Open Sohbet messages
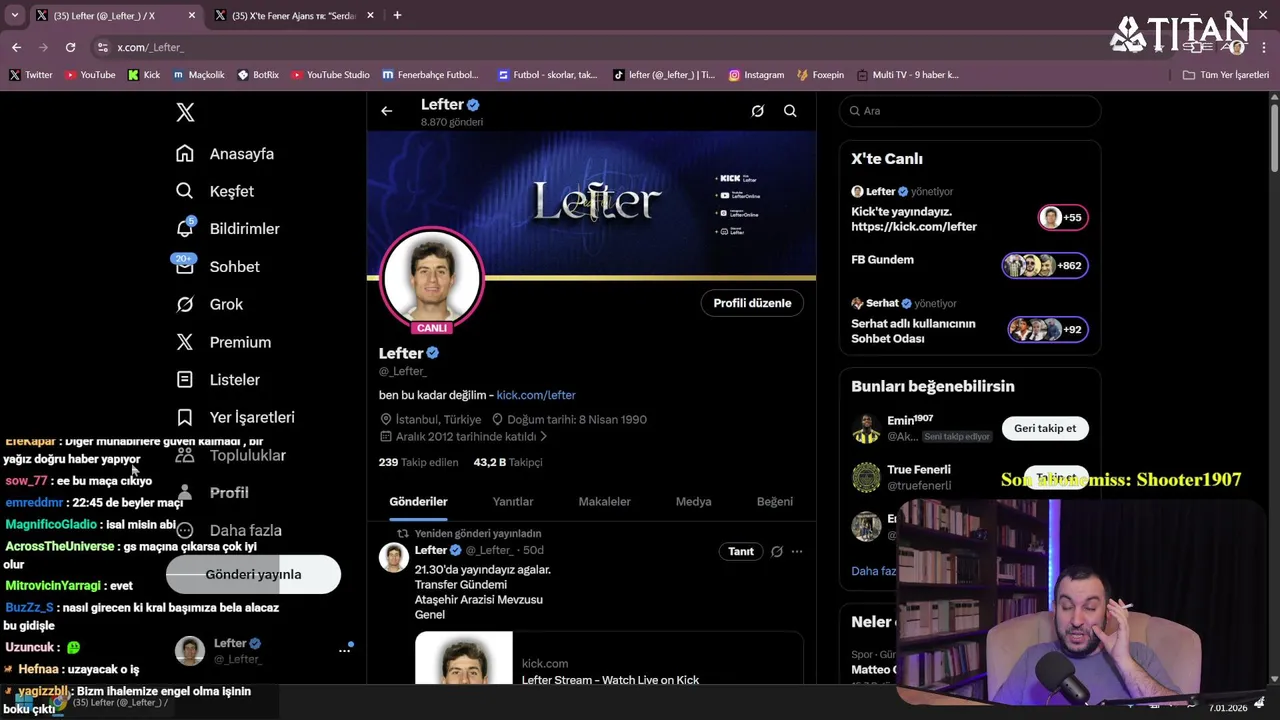Viewport: 1280px width, 720px height. point(217,267)
